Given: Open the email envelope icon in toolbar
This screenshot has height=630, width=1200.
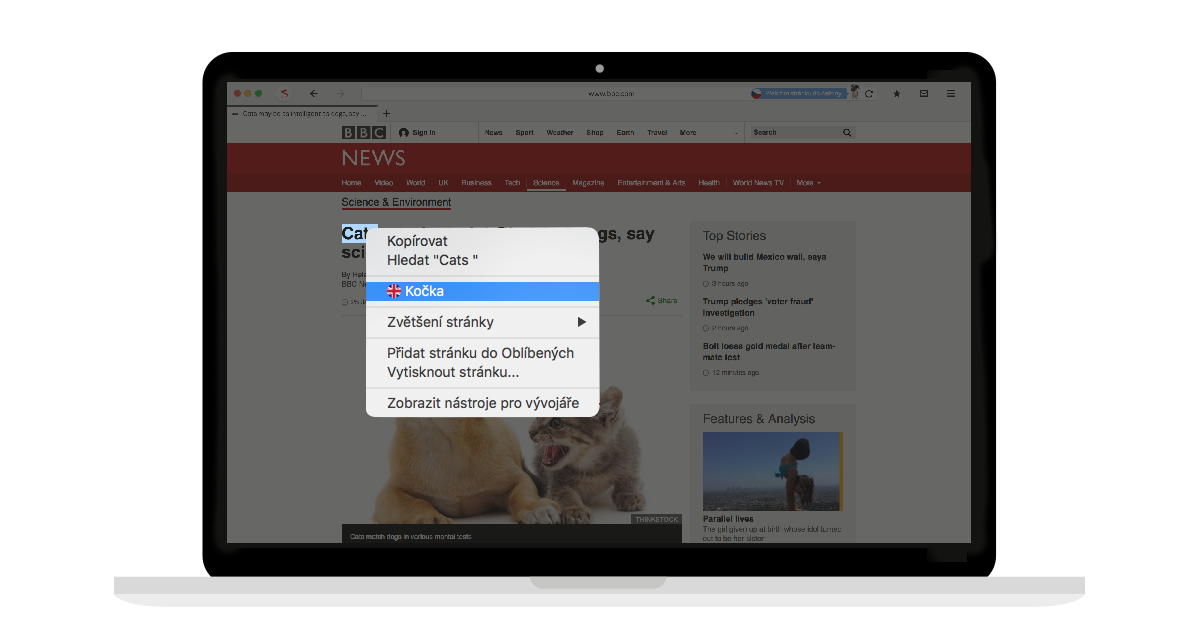Looking at the screenshot, I should (924, 93).
